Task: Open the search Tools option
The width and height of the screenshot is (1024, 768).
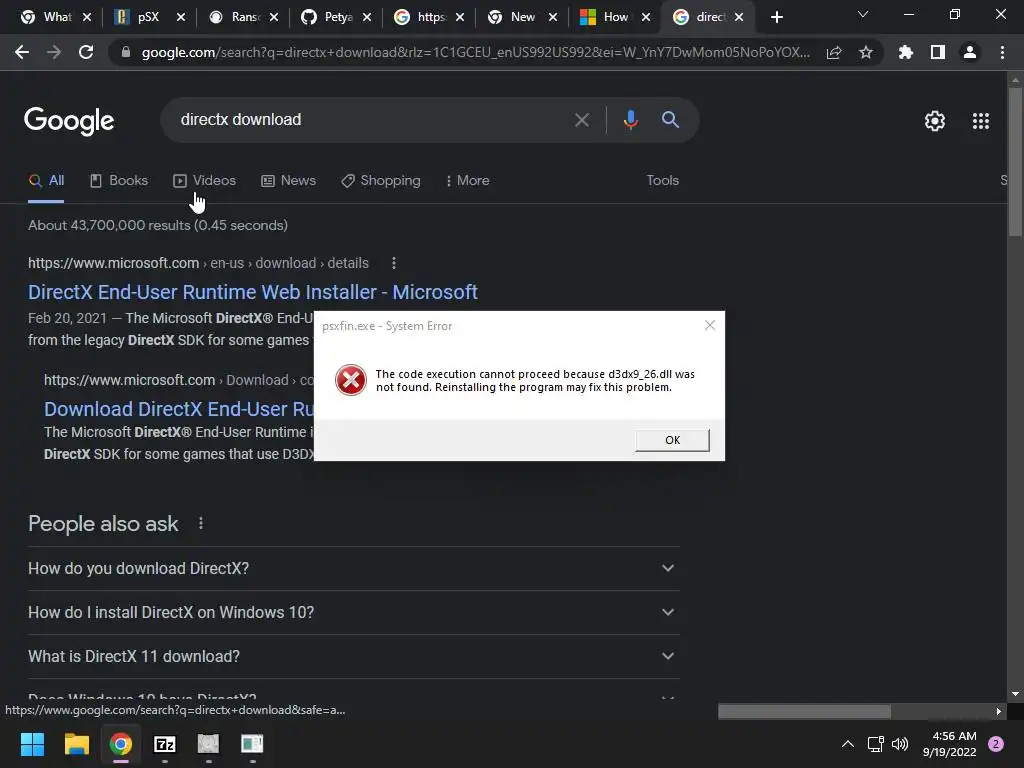Action: click(x=662, y=180)
